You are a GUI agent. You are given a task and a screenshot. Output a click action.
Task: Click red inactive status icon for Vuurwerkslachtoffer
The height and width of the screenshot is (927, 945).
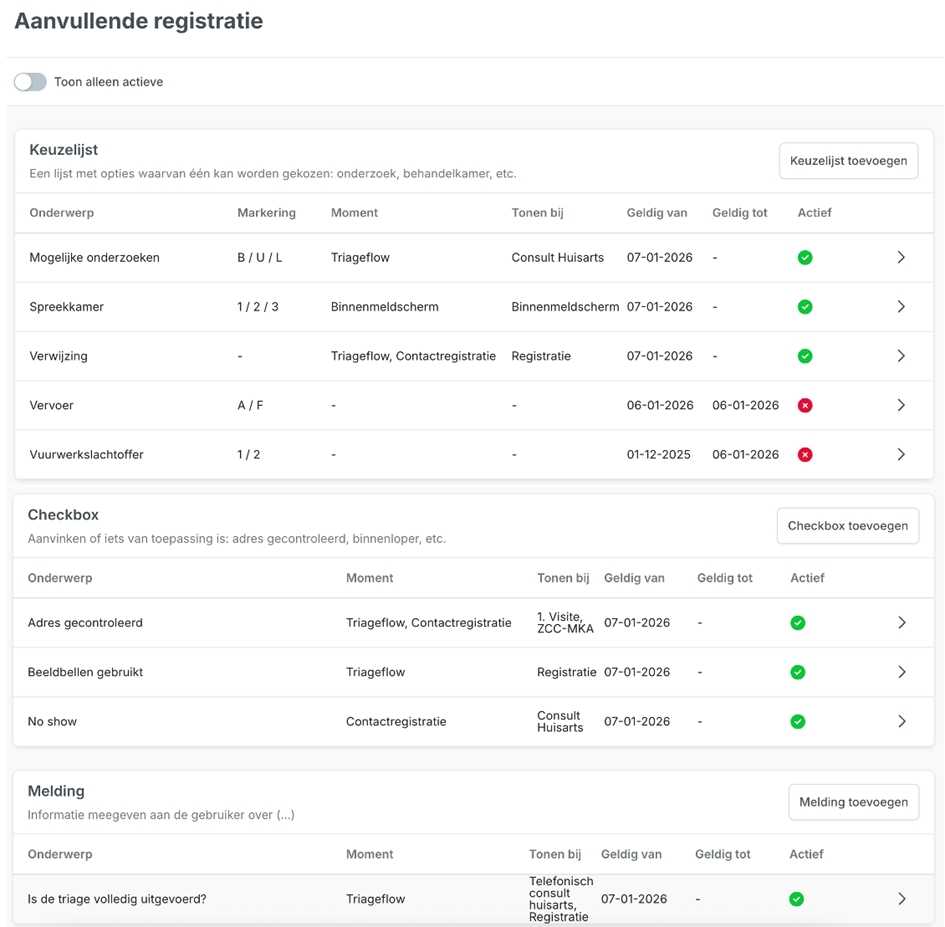(805, 455)
